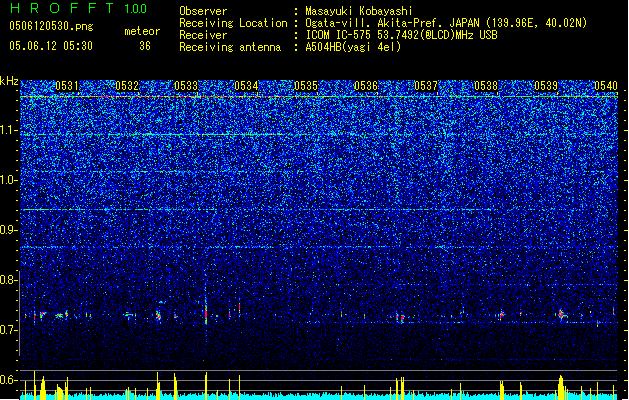Viewport: 629px width, 400px height.
Task: Click the 0.7 kHz axis tick label
Action: click(9, 330)
